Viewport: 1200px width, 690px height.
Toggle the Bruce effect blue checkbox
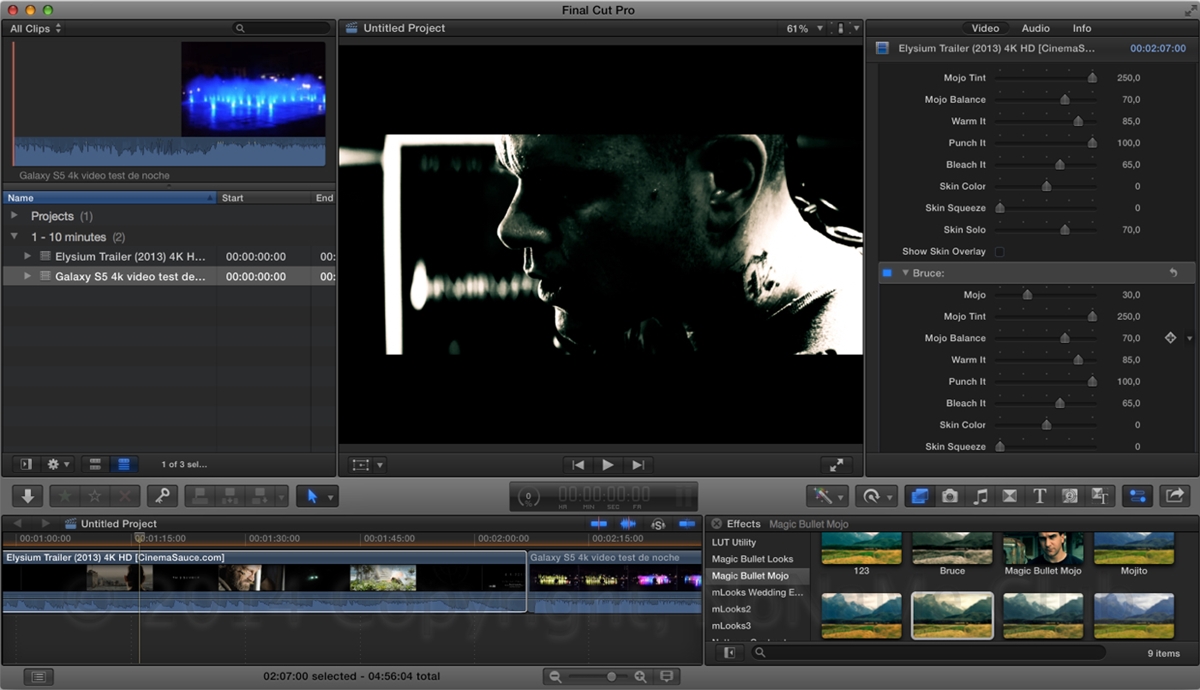coord(886,273)
